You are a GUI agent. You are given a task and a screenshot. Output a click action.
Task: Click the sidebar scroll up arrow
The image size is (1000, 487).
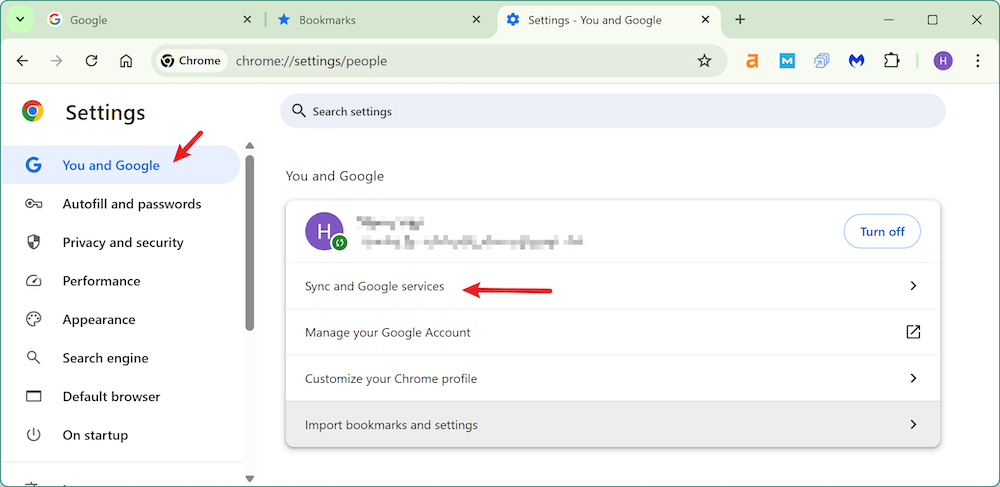(x=250, y=146)
